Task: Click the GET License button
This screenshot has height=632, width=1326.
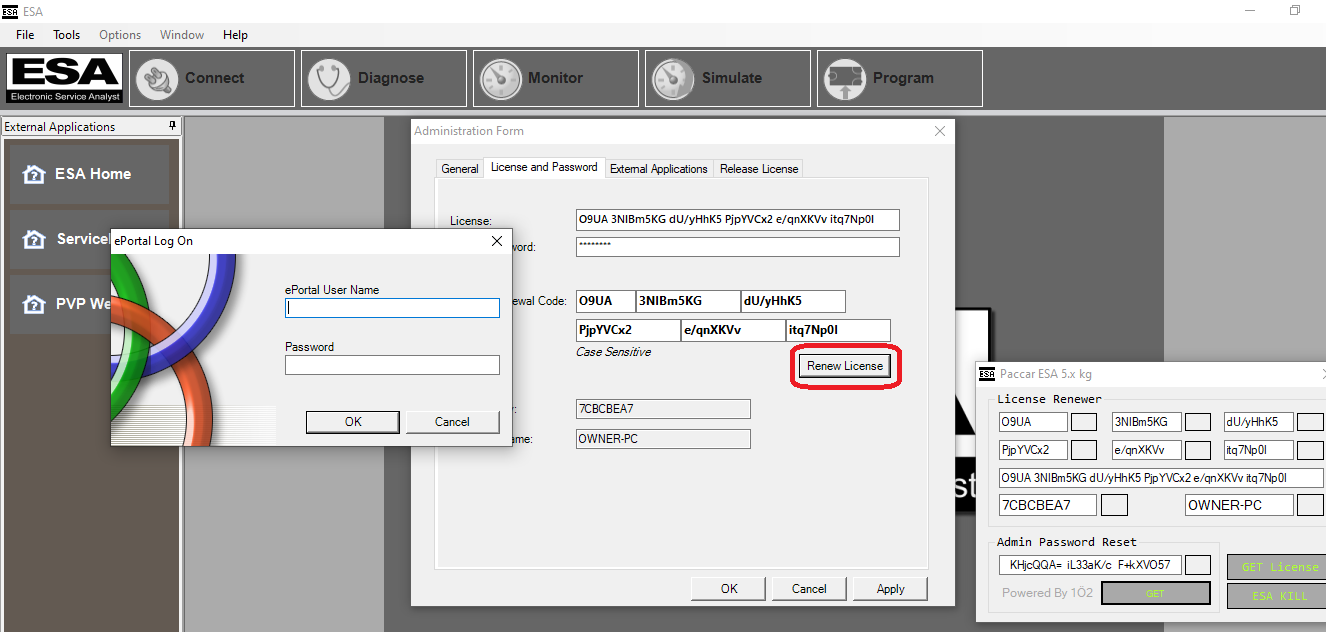Action: pos(1276,567)
